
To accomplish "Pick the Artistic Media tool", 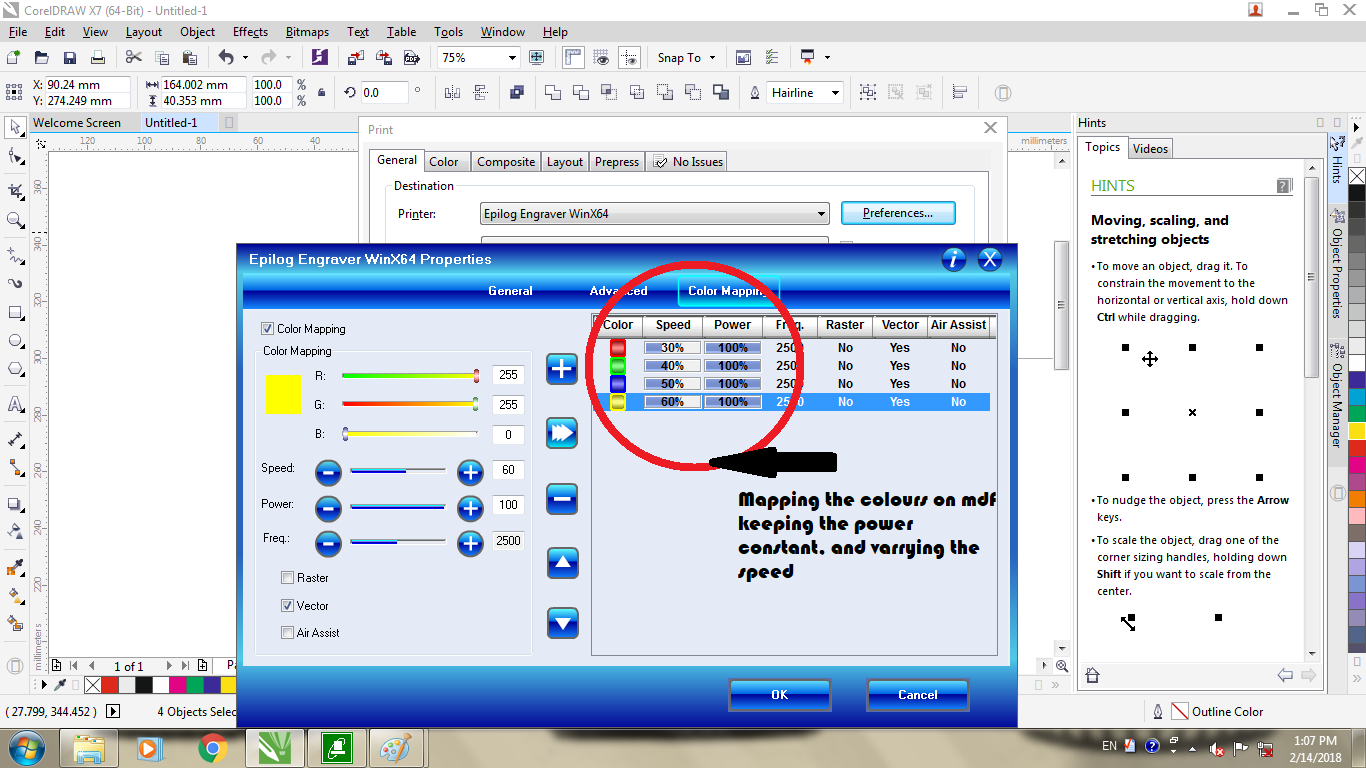I will tap(15, 283).
